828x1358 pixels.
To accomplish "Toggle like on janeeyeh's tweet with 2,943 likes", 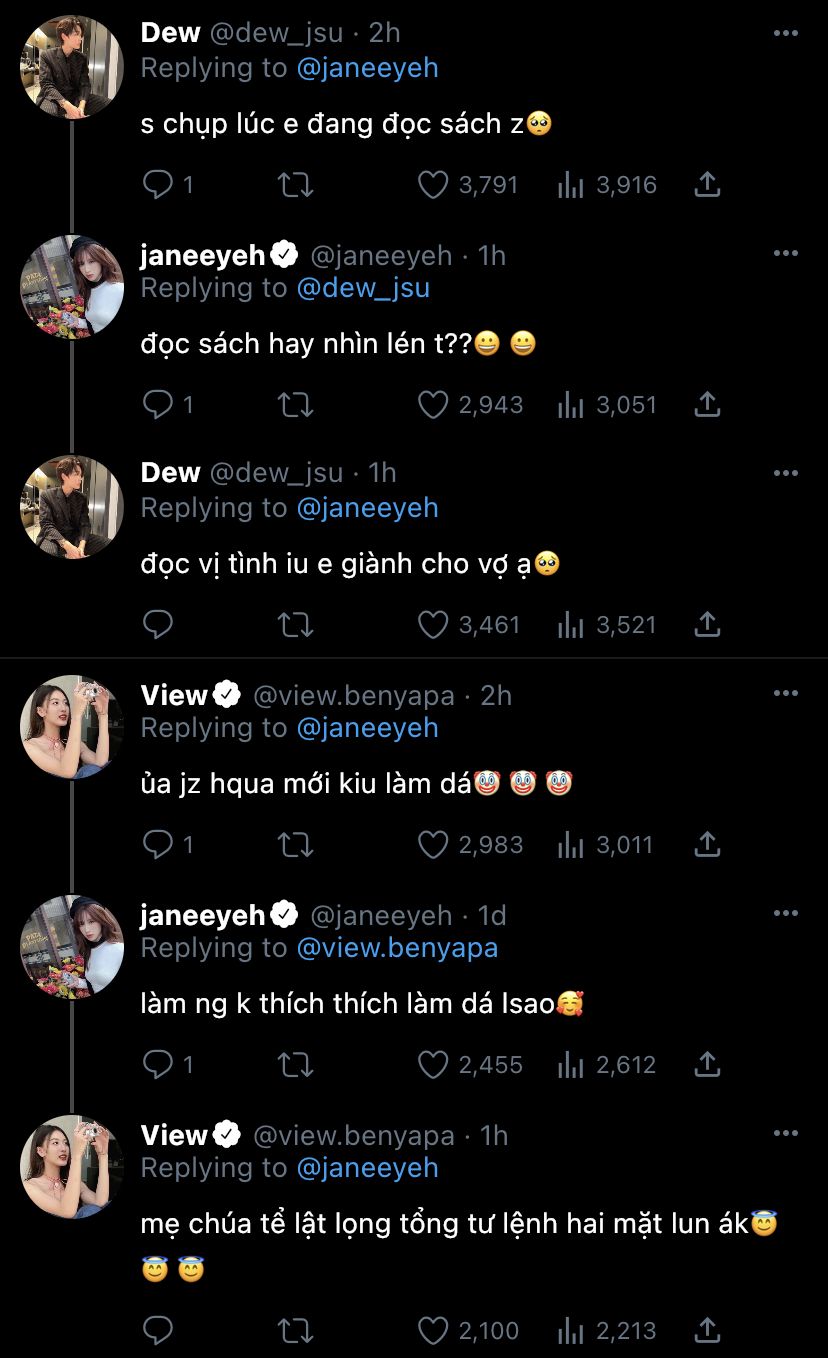I will (432, 405).
